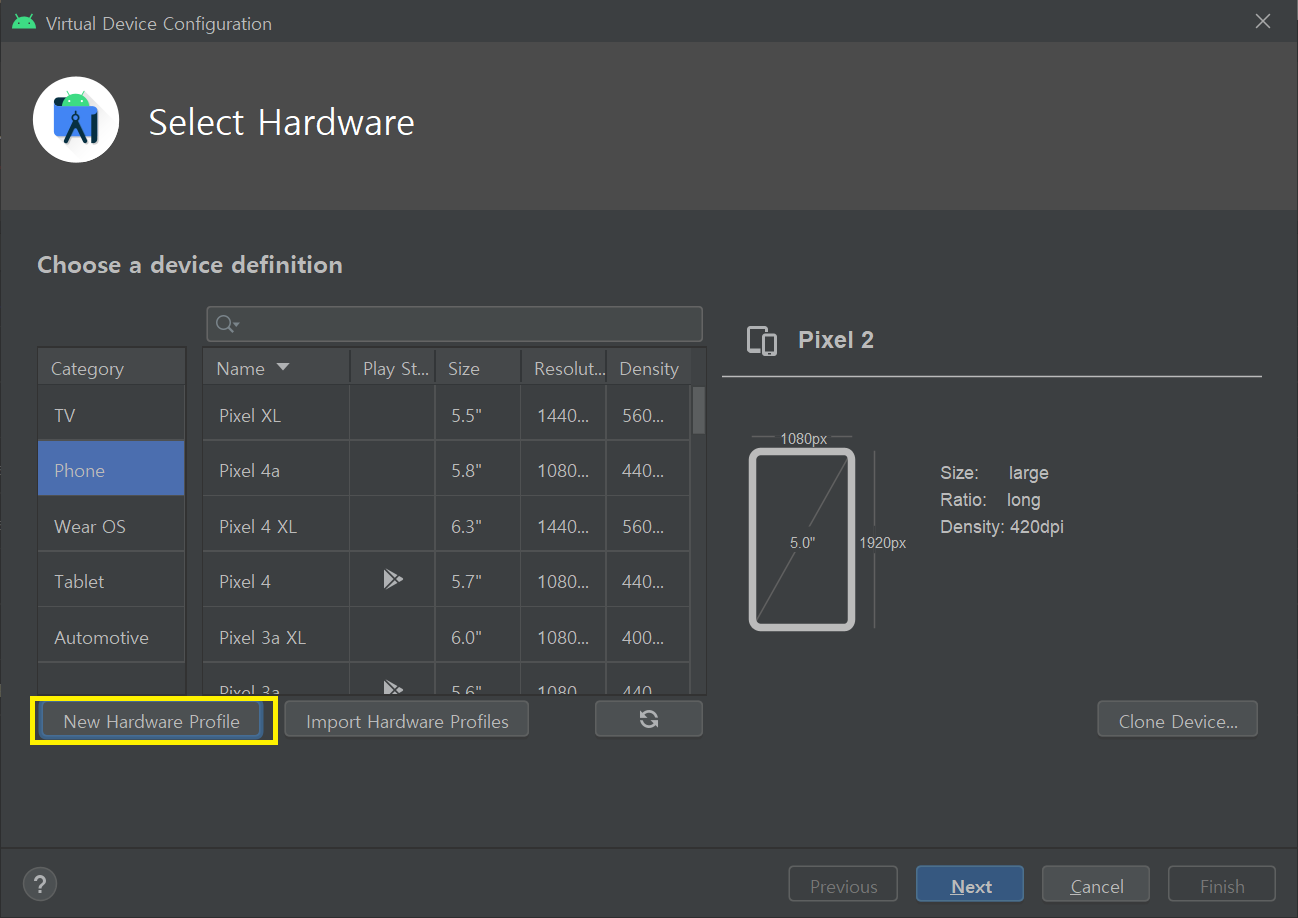Screen dimensions: 1298x918
Task: Open Import Hardware Profiles
Action: (x=407, y=721)
